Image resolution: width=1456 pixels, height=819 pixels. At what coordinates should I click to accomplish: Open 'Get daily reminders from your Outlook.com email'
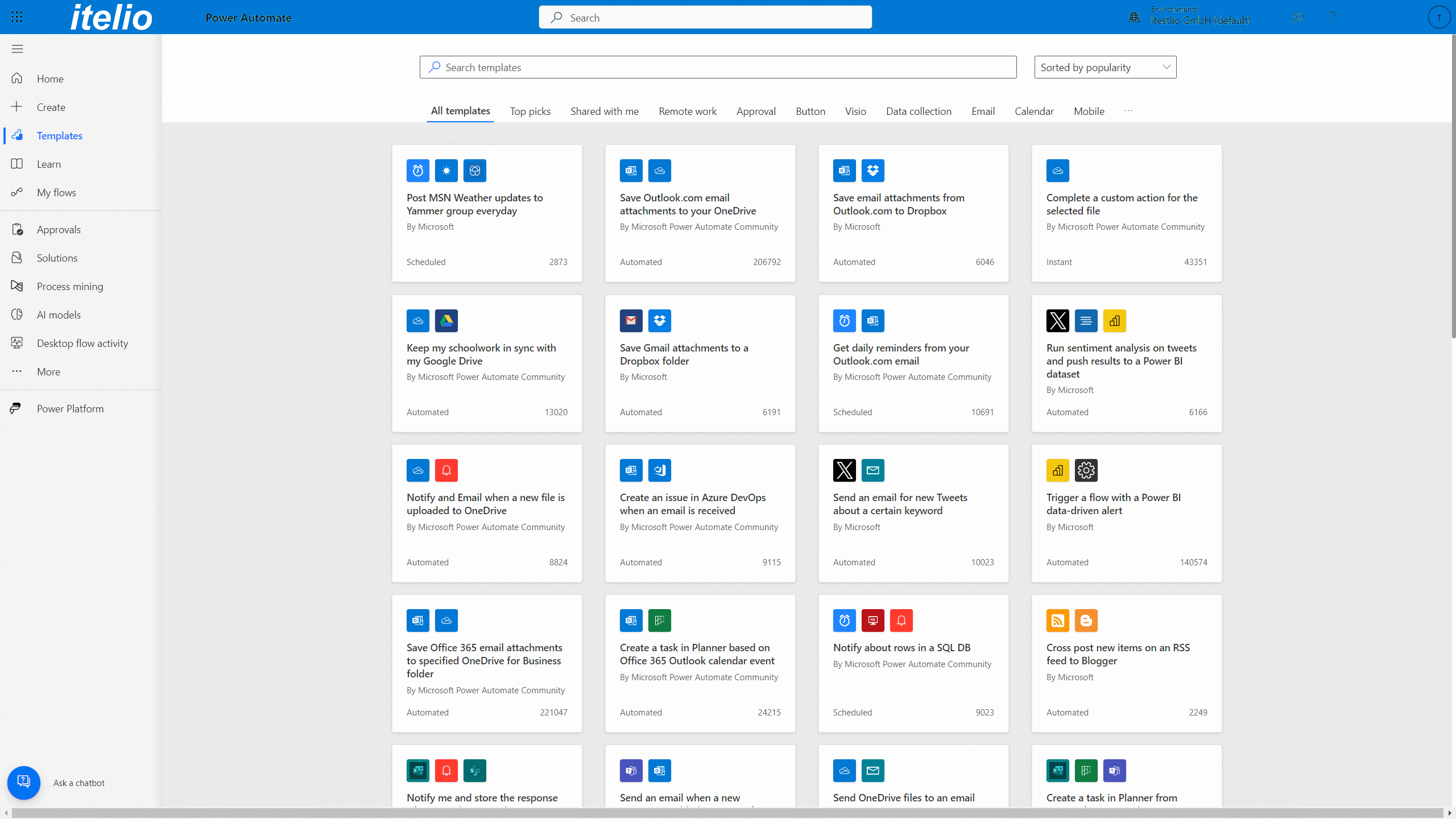[x=913, y=363]
